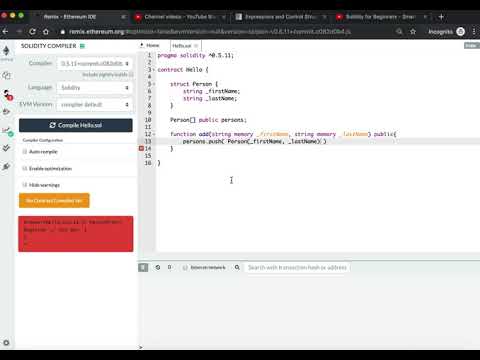Screen dimensions: 480x360
Task: Click the string _firstName; line 6
Action: pos(211,91)
